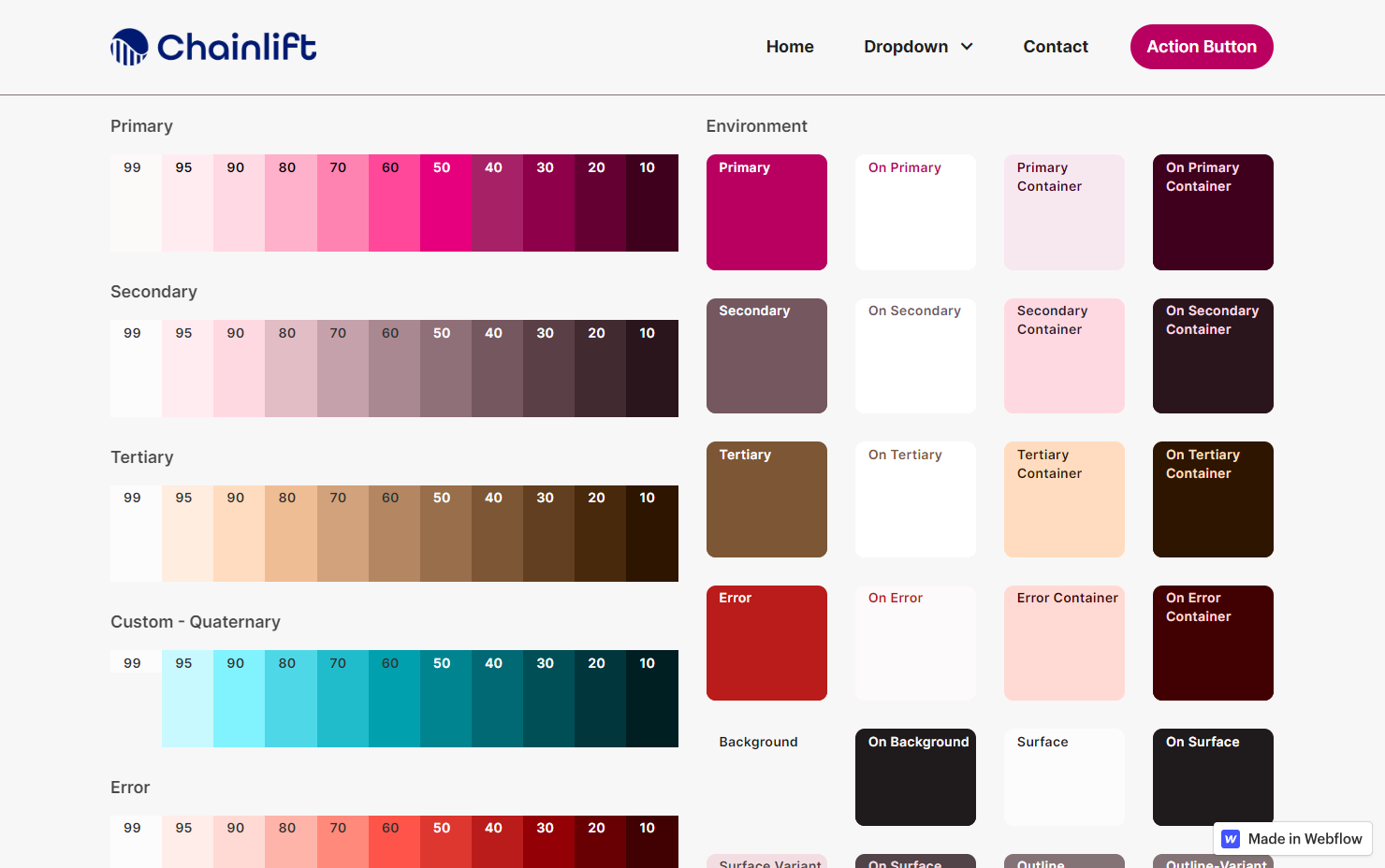Select the Primary 50 color swatch
The height and width of the screenshot is (868, 1385).
445,203
